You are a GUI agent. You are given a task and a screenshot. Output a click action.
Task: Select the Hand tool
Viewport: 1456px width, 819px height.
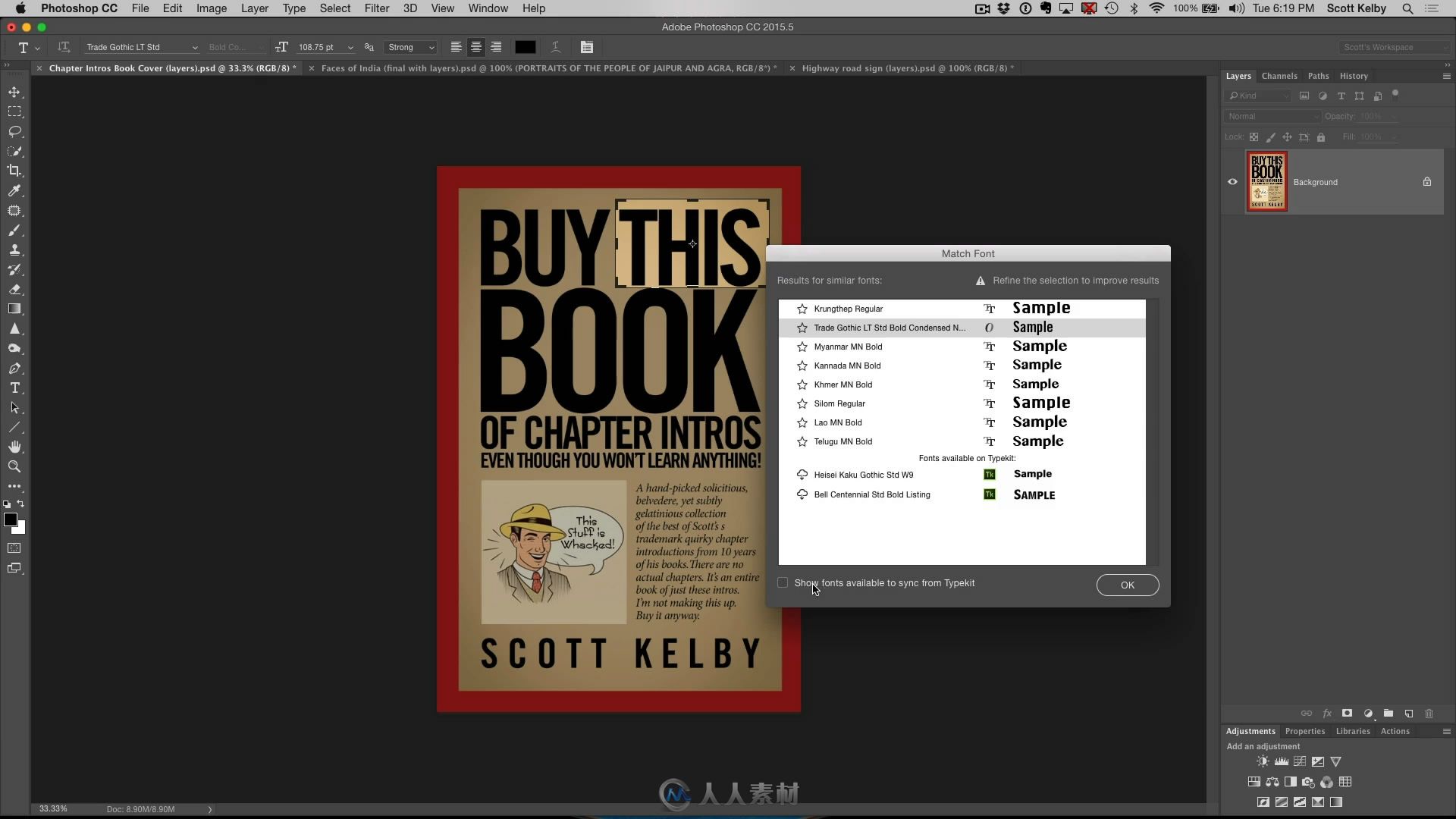coord(14,447)
